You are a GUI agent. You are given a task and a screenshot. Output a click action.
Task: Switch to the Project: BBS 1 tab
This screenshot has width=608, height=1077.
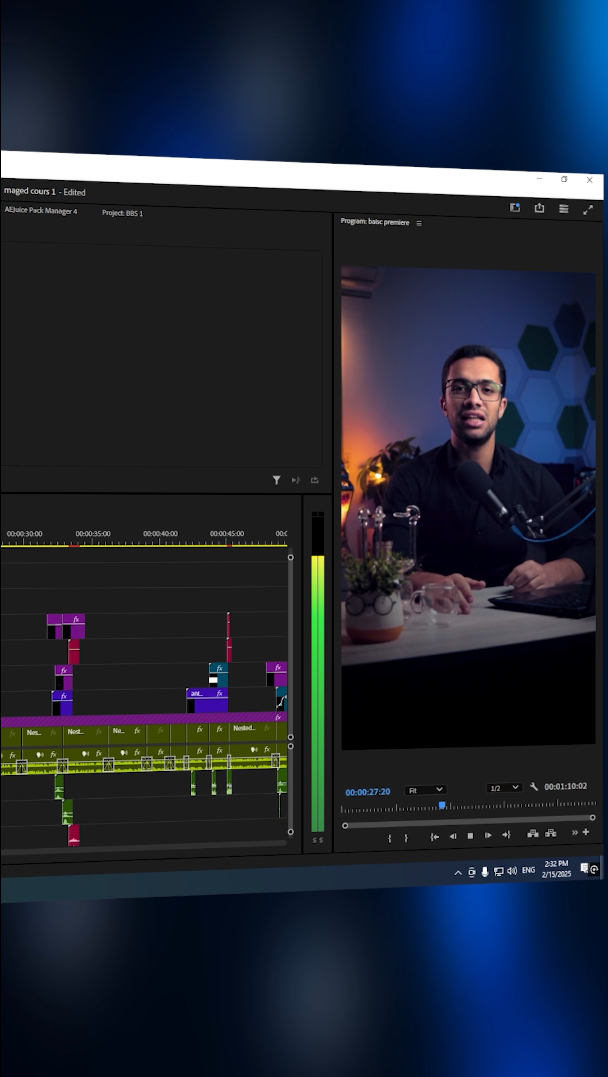[x=122, y=213]
